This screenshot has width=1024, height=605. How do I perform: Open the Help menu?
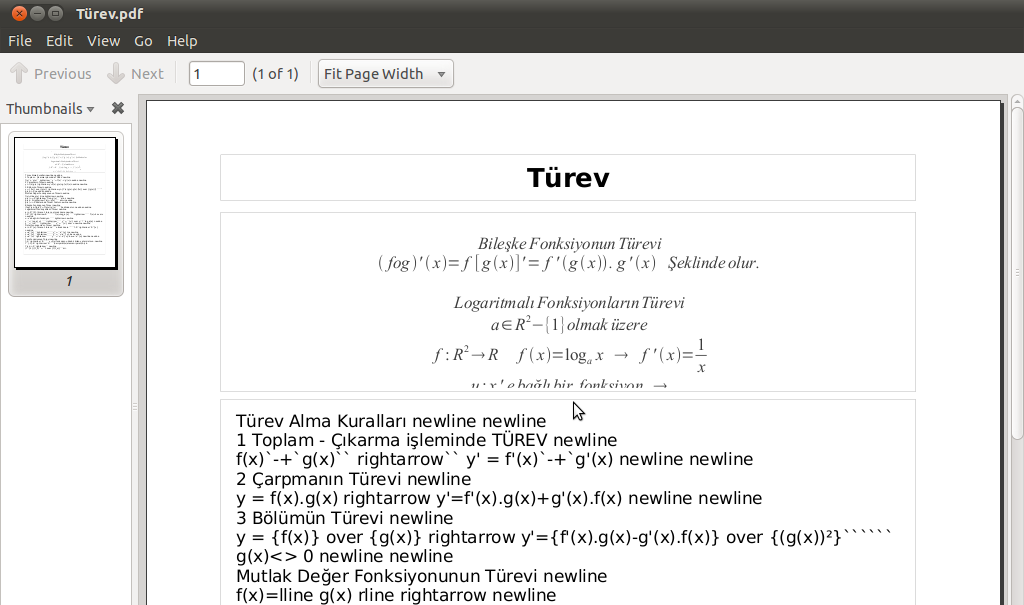click(x=182, y=41)
